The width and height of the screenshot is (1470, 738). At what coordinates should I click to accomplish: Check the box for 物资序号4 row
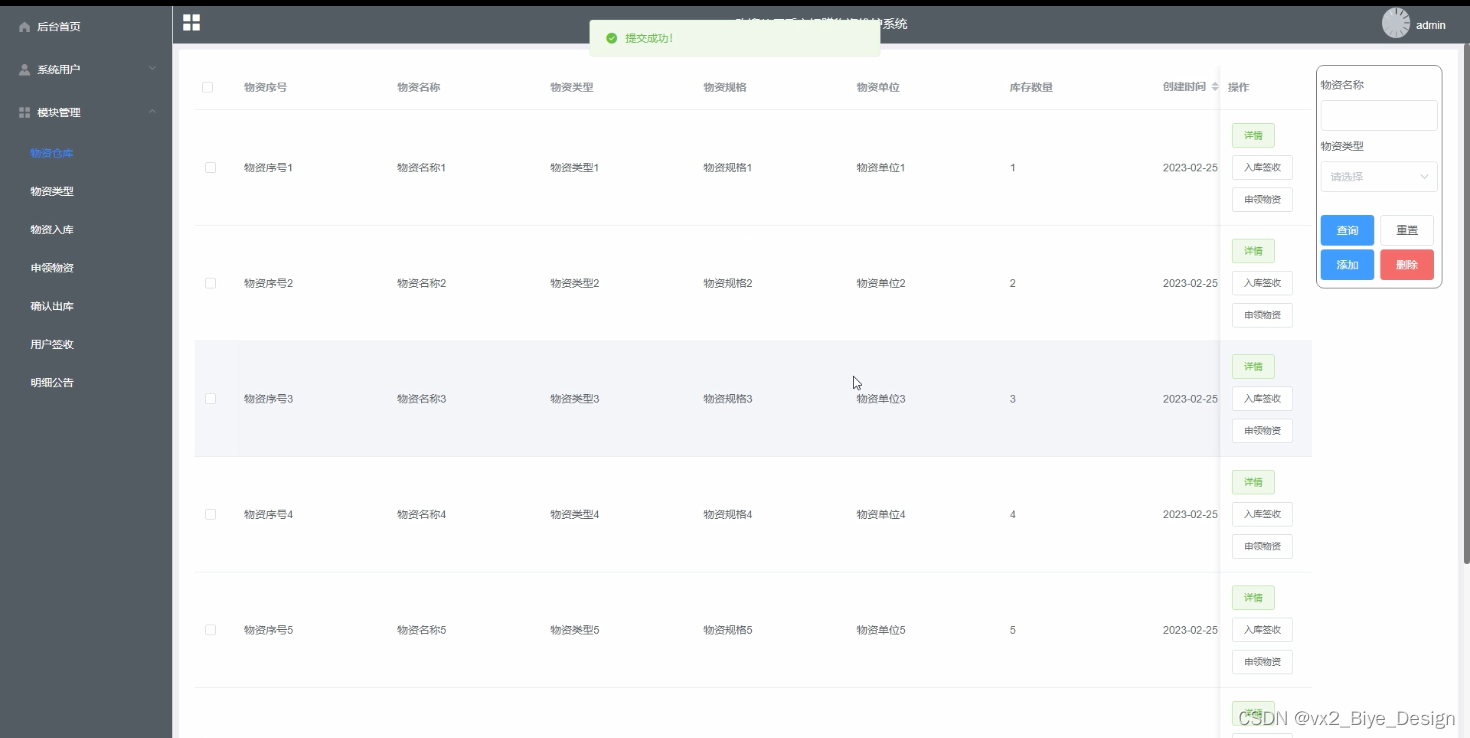[x=210, y=514]
